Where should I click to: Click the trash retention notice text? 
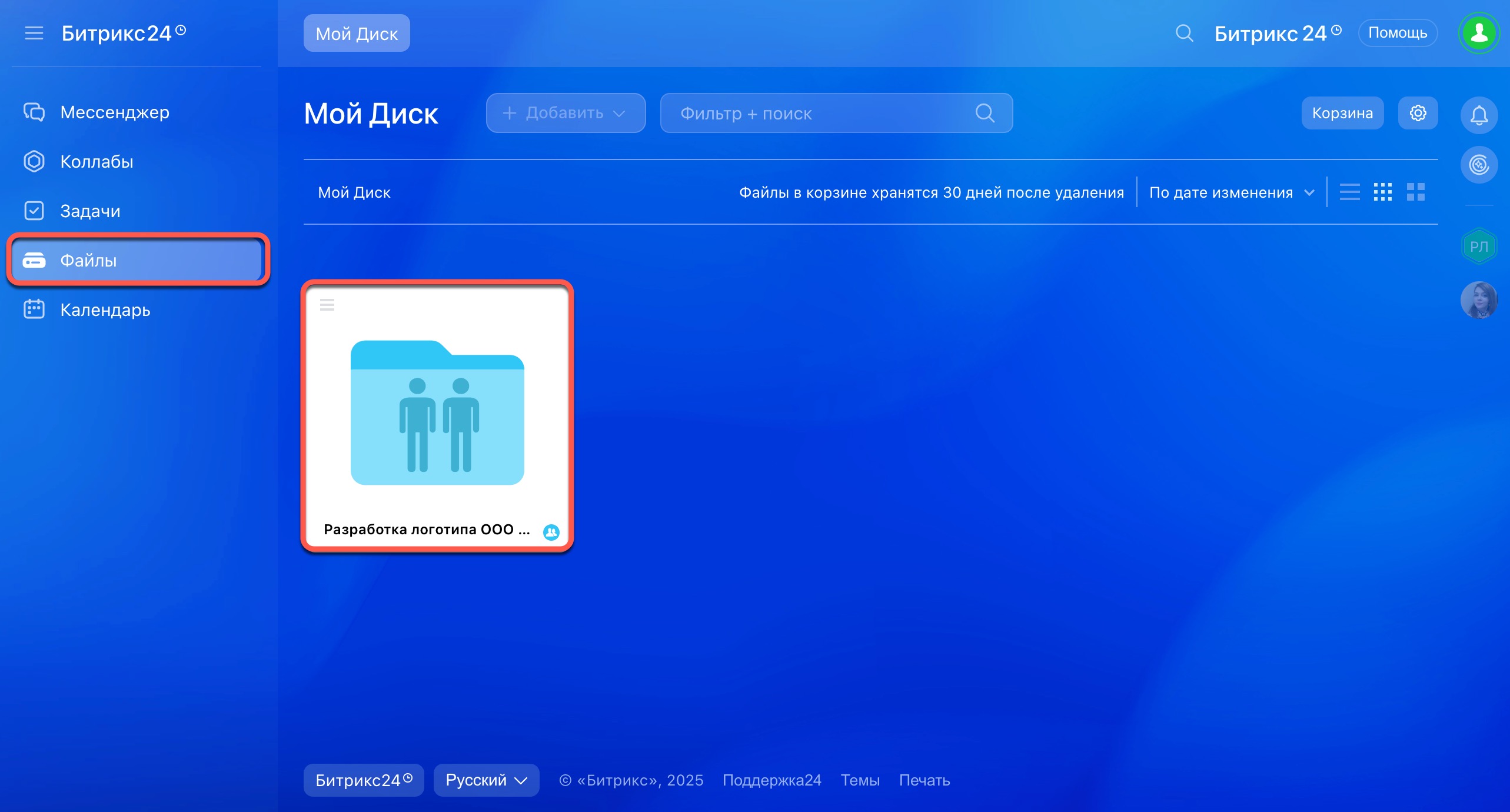932,192
